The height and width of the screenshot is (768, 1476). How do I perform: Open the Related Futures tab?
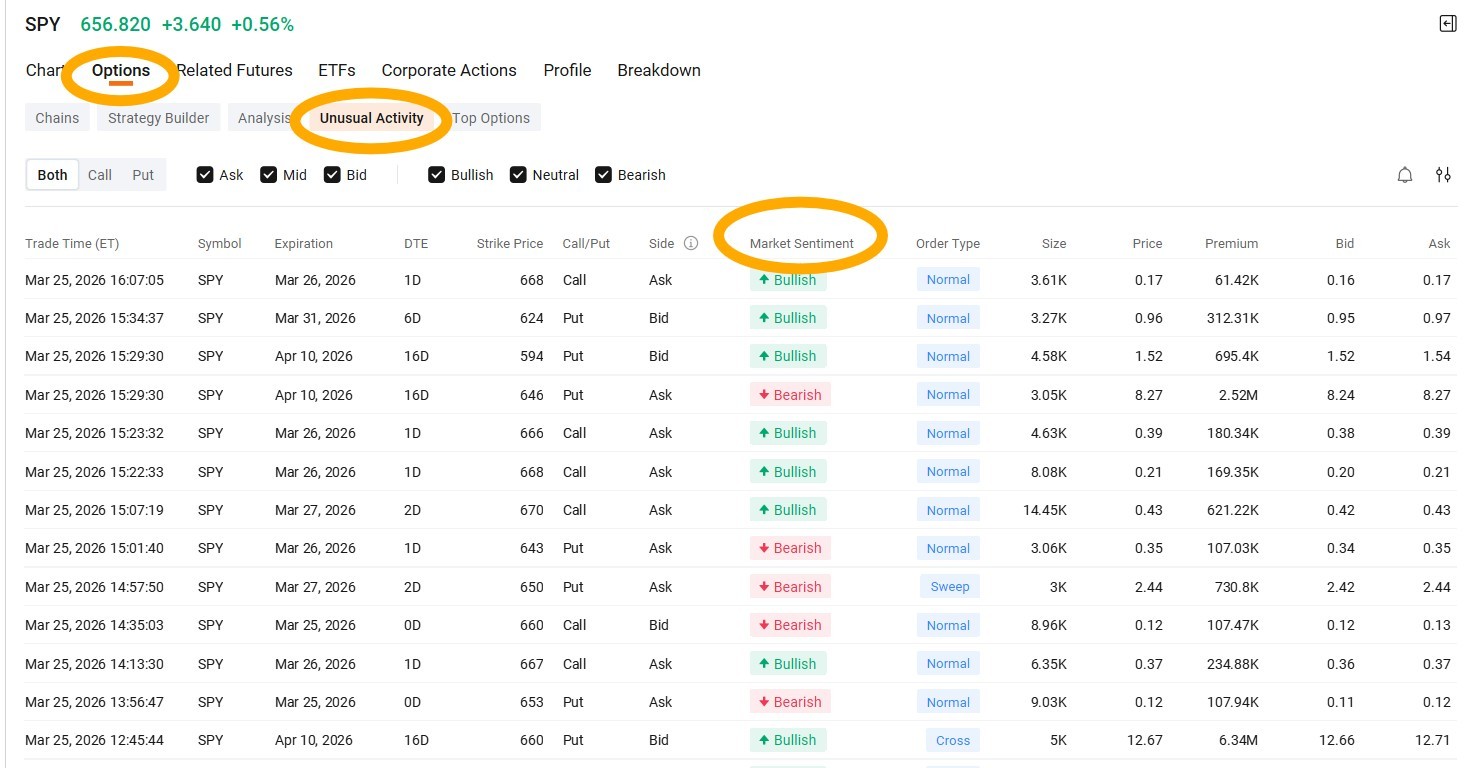235,70
